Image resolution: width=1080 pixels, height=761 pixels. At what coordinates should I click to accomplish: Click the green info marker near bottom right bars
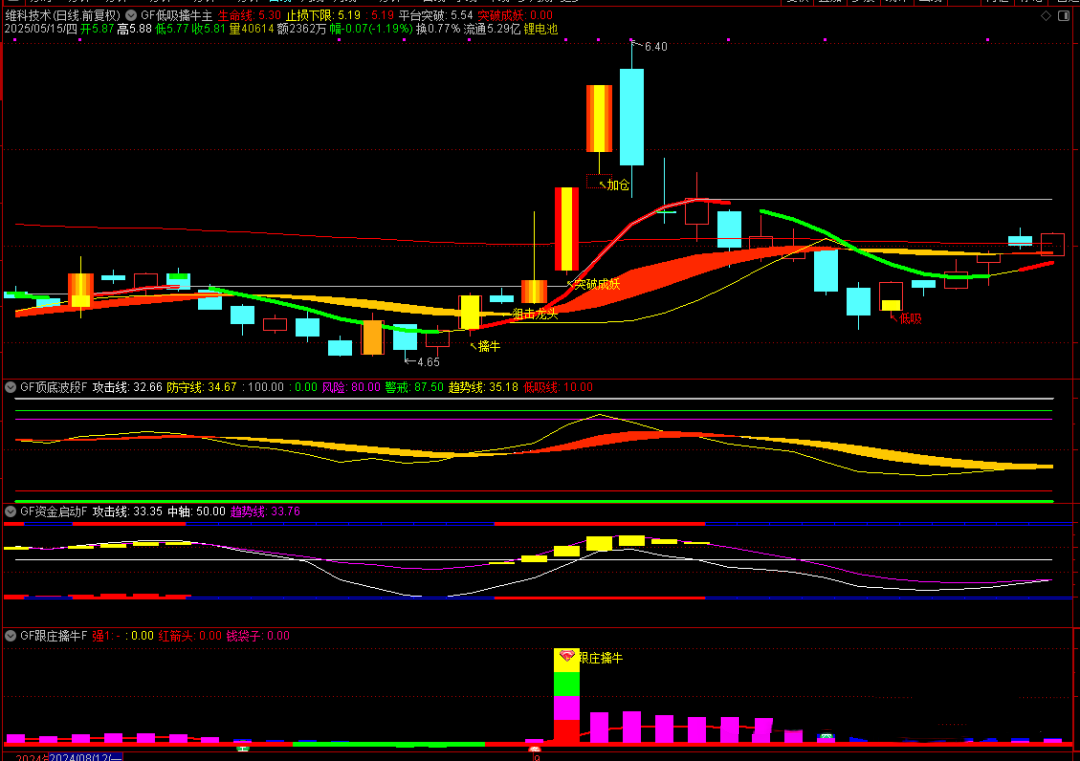pos(826,737)
